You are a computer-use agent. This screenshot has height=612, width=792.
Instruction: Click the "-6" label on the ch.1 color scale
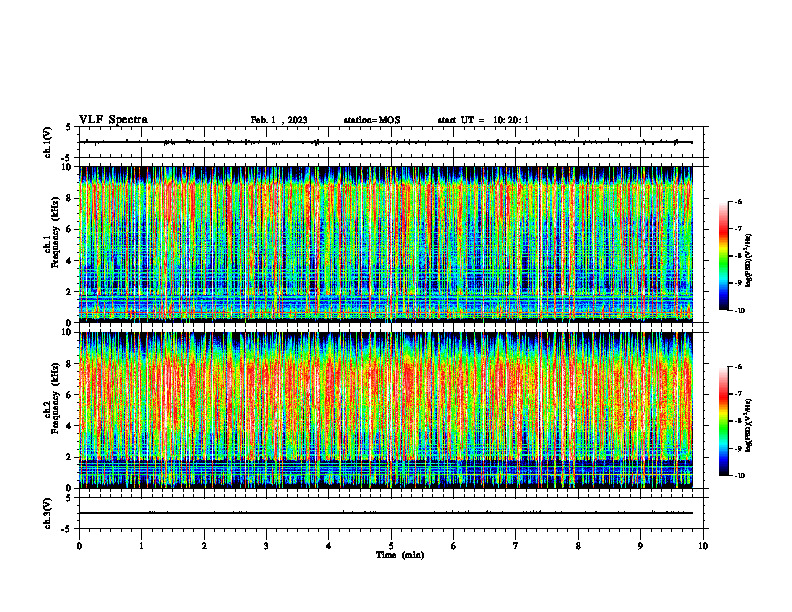[738, 201]
